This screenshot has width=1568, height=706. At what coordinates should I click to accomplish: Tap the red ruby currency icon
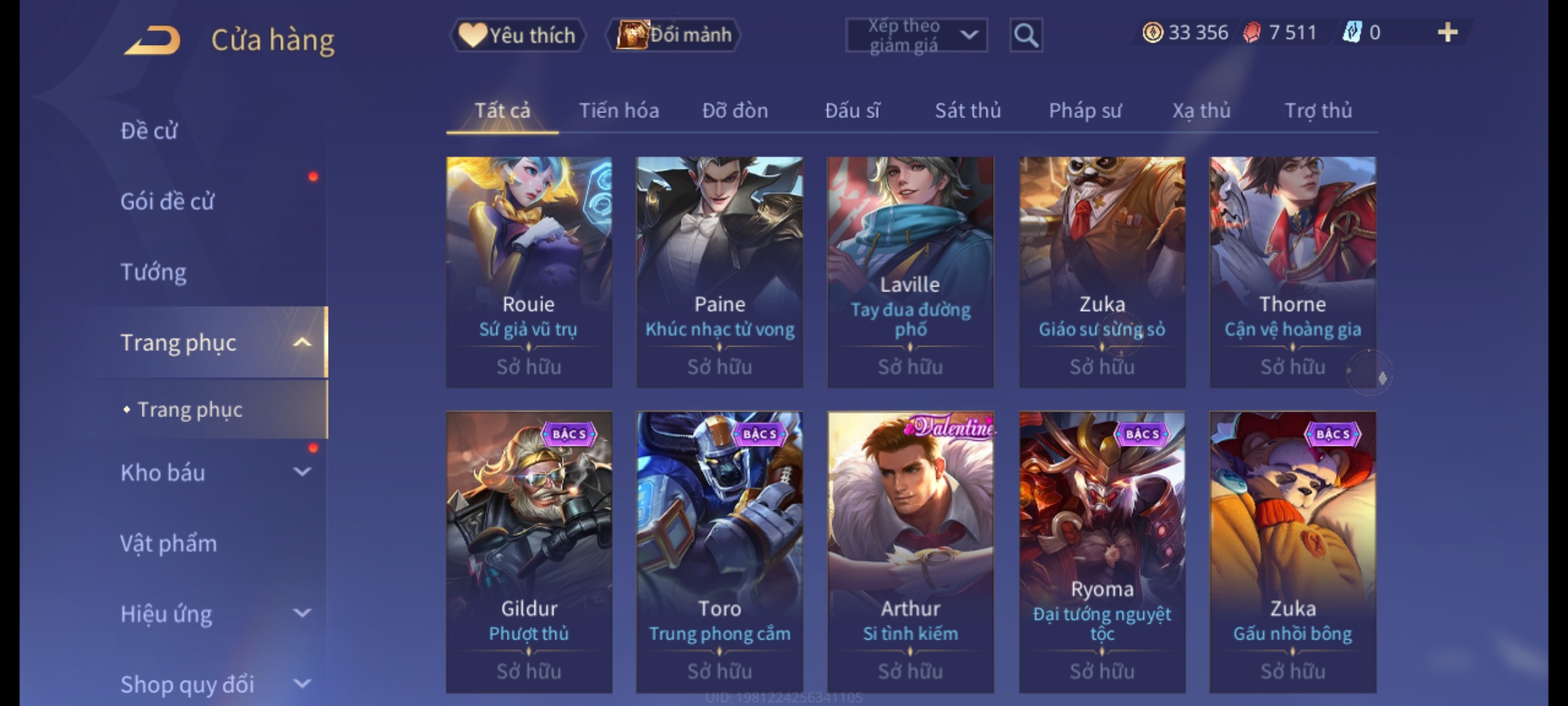[1252, 33]
